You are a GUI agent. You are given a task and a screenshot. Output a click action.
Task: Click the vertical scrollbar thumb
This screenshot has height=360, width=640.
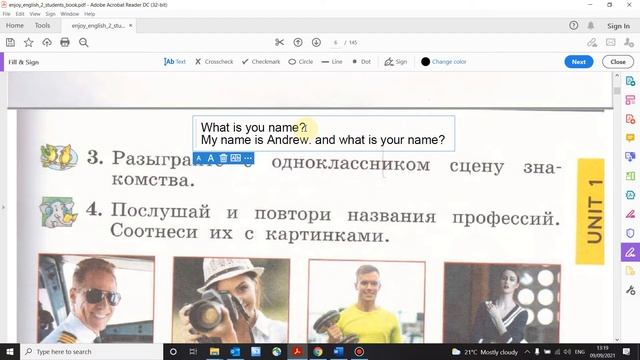click(x=617, y=91)
